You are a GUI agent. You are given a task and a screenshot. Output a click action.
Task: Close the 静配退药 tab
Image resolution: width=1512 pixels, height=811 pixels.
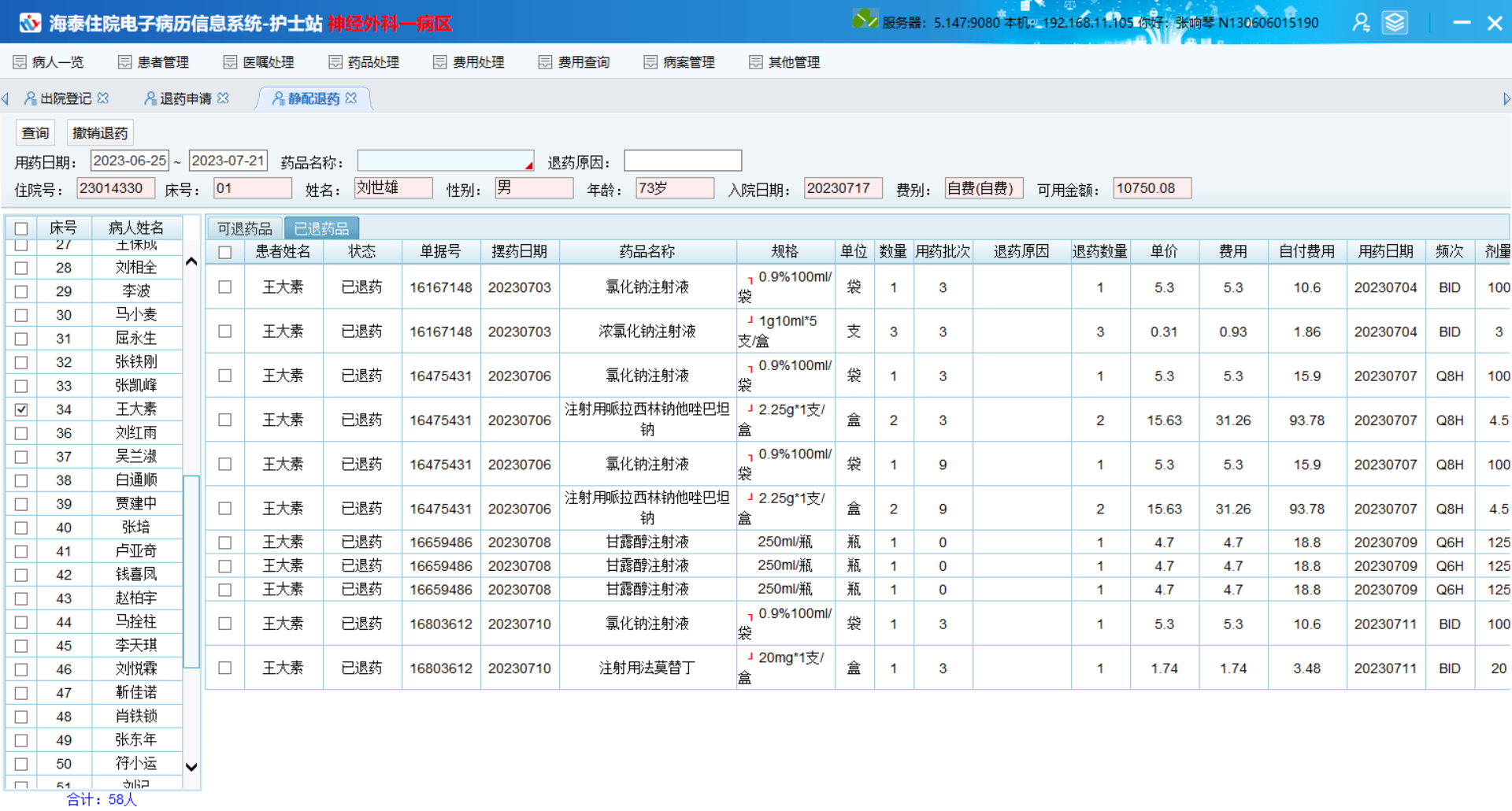pos(351,98)
